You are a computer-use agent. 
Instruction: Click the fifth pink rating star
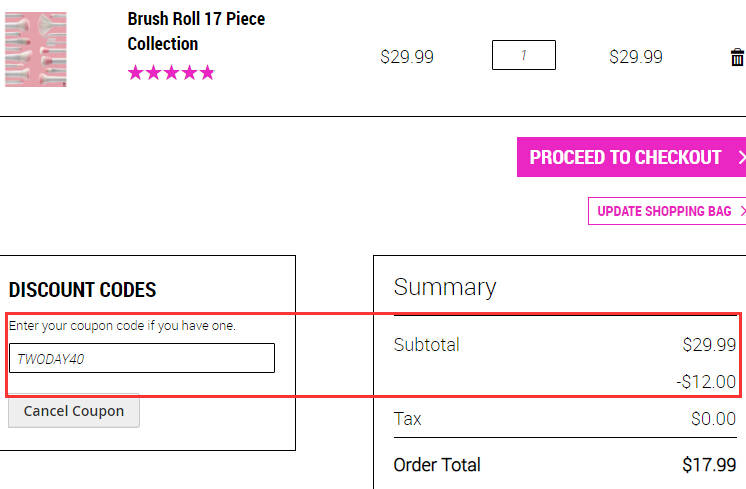coord(207,73)
